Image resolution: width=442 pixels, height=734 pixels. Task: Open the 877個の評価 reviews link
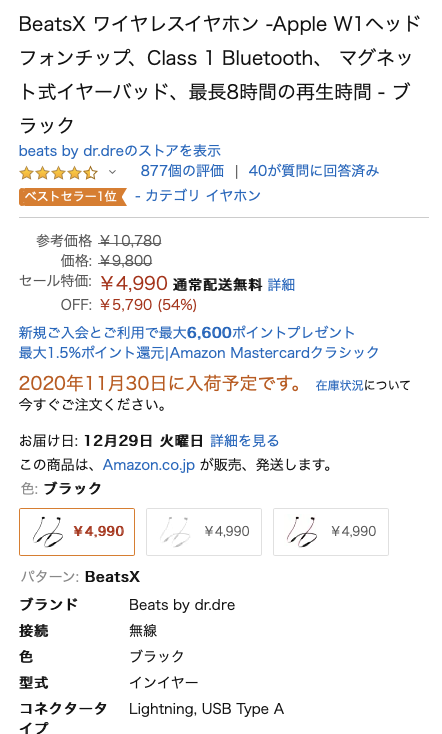pyautogui.click(x=182, y=171)
